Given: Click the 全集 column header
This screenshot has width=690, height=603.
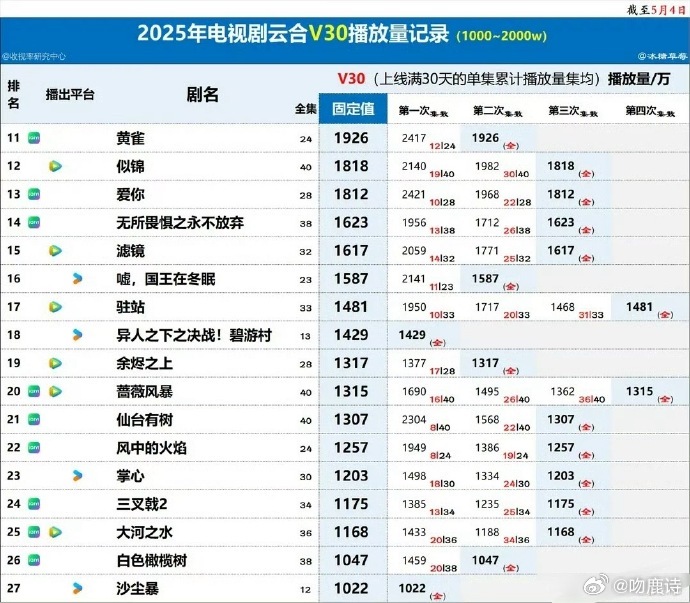Looking at the screenshot, I should [x=306, y=109].
